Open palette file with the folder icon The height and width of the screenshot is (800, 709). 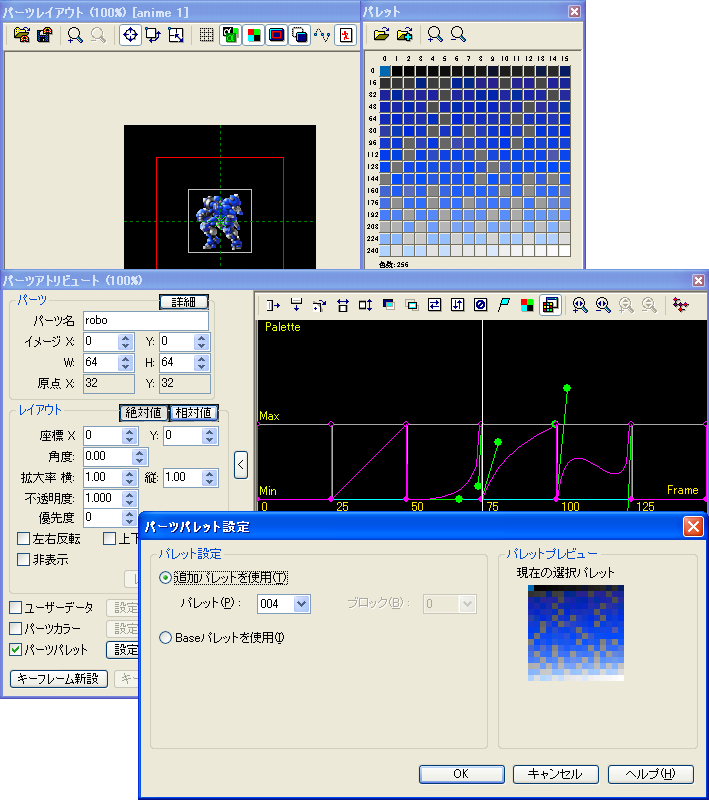(381, 34)
